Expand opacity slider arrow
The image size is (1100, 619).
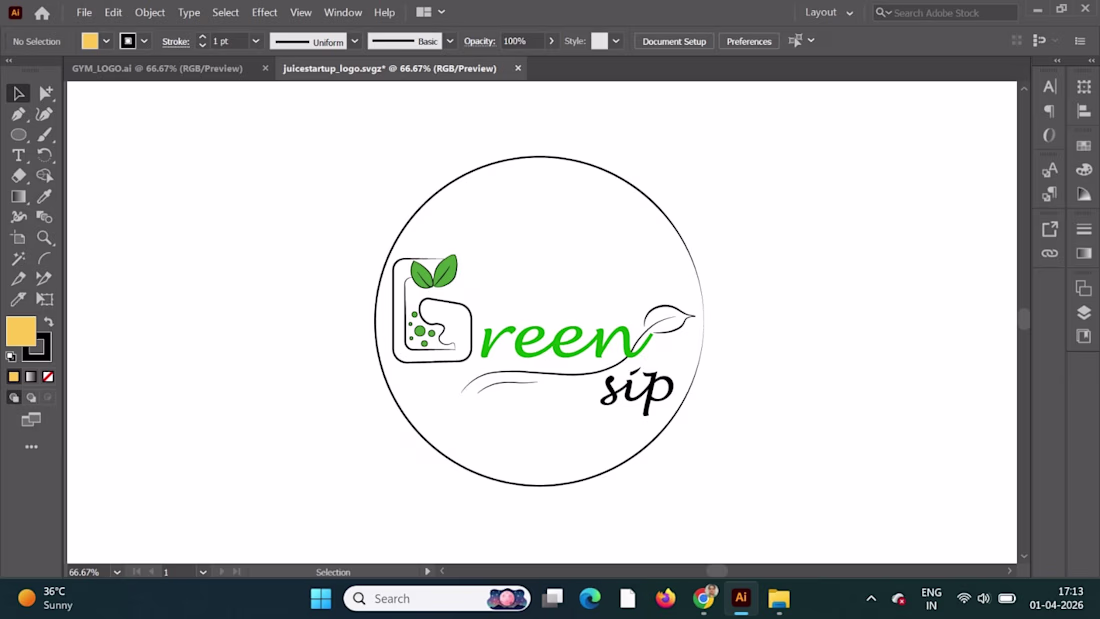[x=551, y=41]
